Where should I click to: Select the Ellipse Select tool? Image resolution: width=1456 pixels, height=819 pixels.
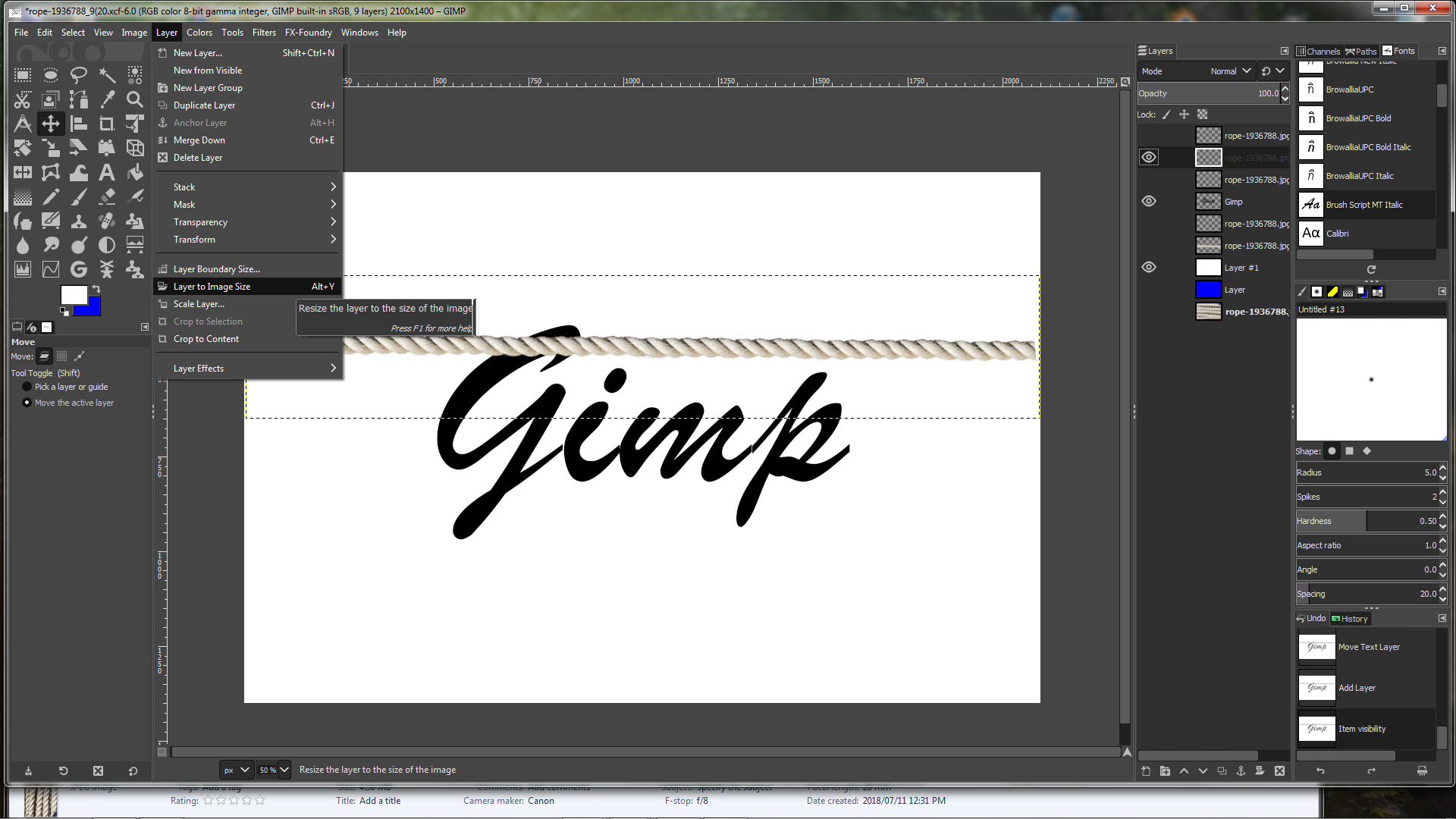click(51, 75)
